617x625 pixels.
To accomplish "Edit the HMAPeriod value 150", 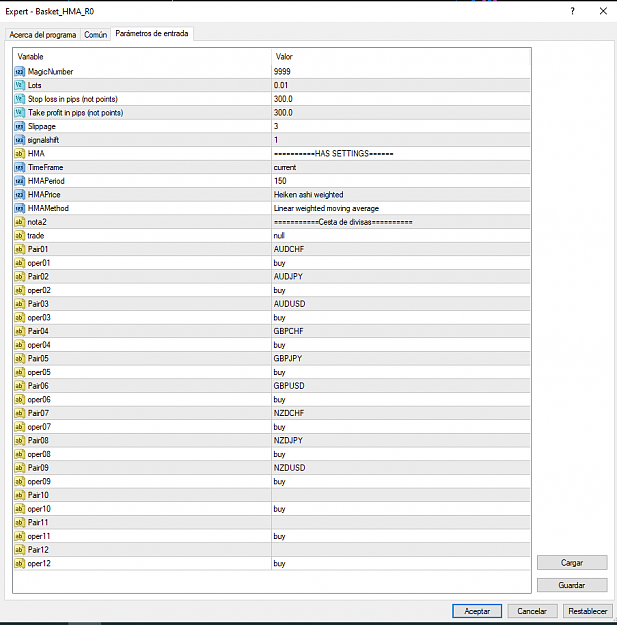I will [x=401, y=181].
